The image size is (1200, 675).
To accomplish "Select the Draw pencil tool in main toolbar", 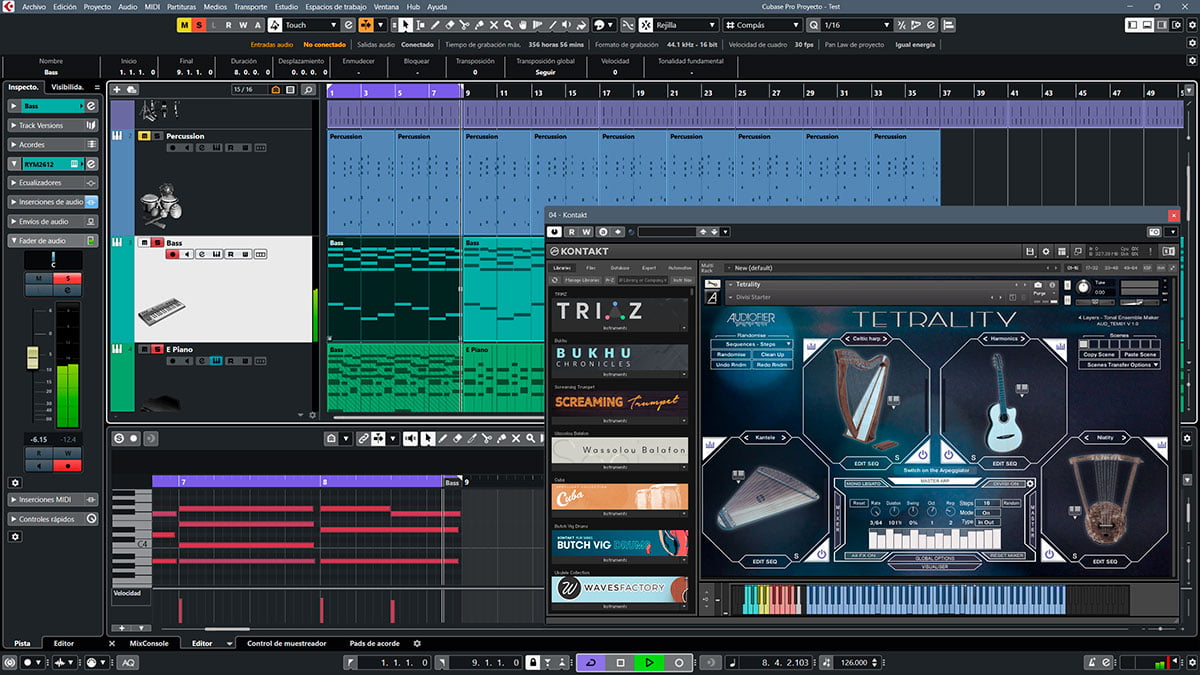I will [x=435, y=25].
